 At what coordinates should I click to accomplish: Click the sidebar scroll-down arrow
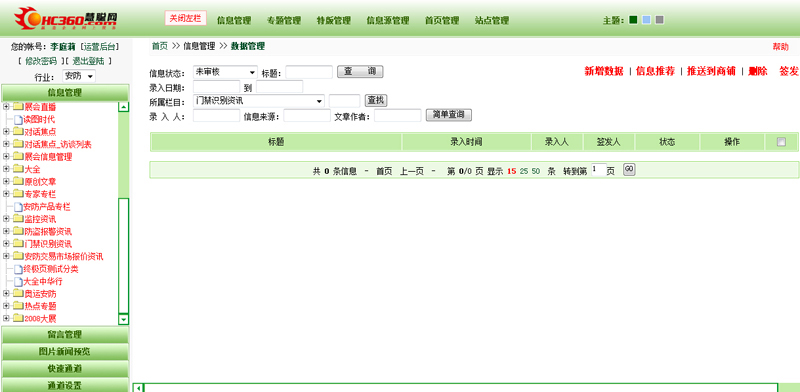[123, 320]
